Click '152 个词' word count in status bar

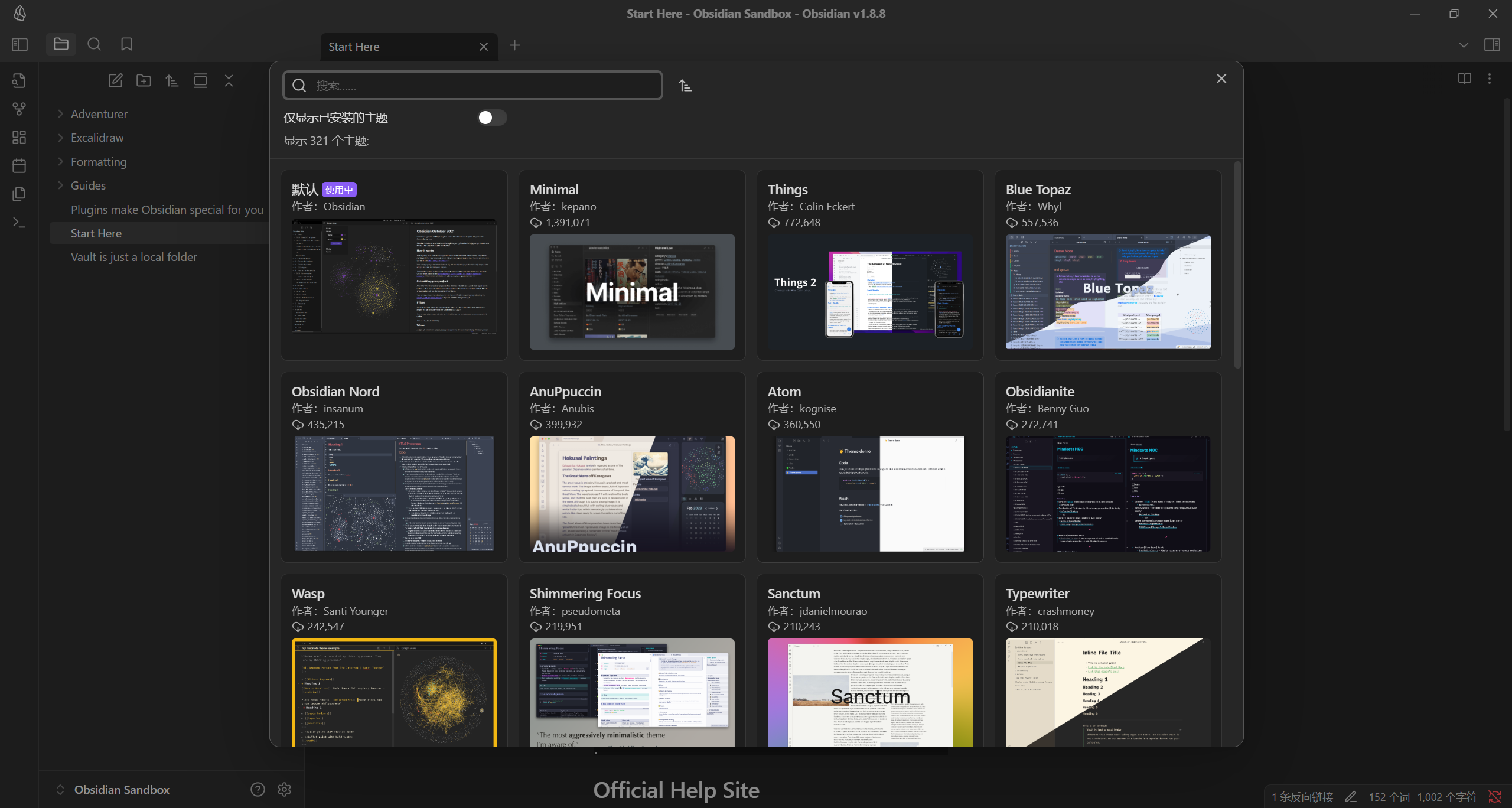point(1389,797)
